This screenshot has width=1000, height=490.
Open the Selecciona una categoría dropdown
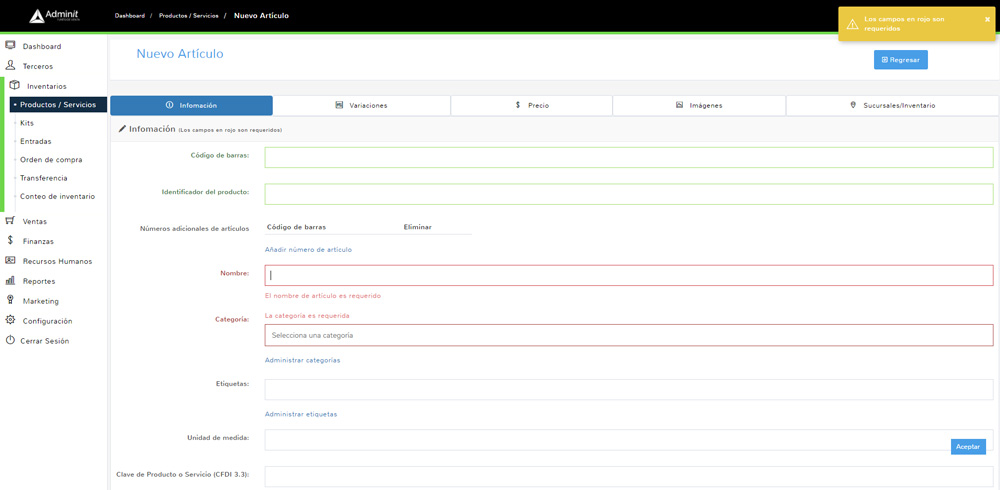point(628,335)
